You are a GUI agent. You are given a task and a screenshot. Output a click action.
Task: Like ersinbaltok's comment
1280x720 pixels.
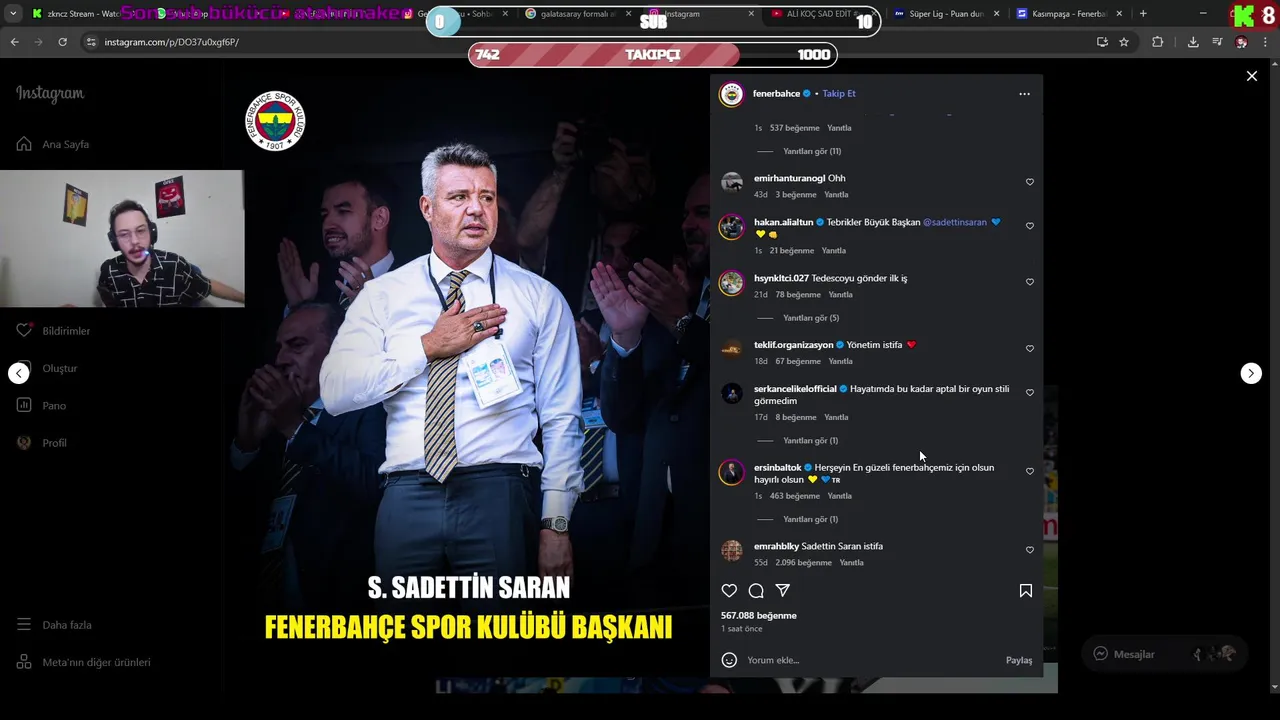point(1030,471)
